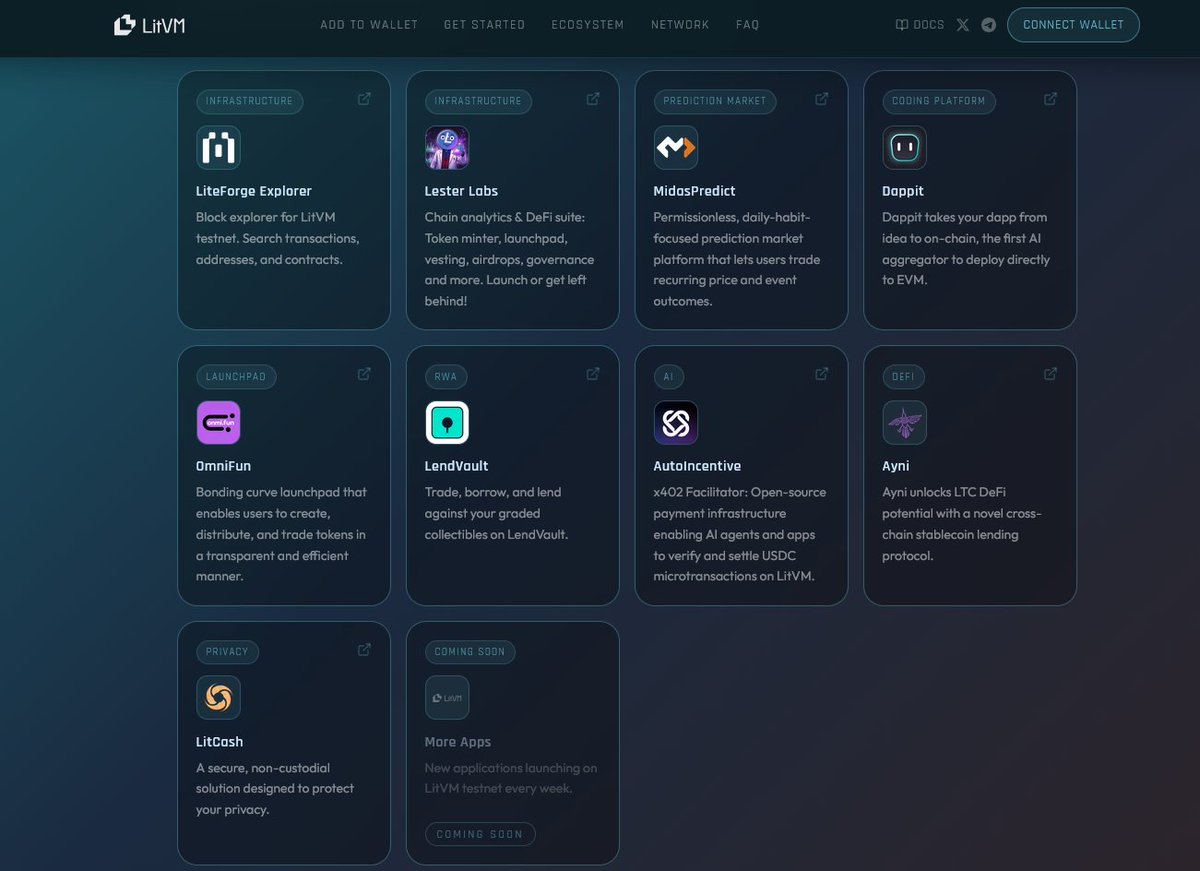This screenshot has width=1200, height=871.
Task: Click the Lester Labs description text
Action: 510,259
